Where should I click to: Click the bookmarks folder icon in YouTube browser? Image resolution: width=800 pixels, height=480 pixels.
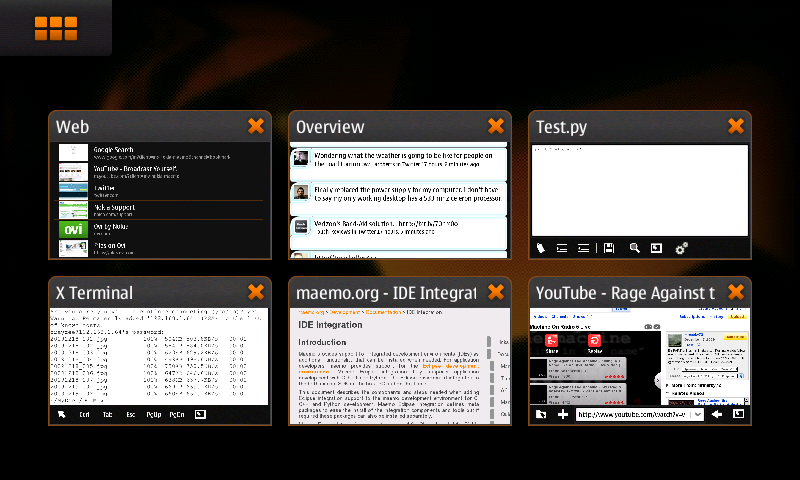pos(541,414)
